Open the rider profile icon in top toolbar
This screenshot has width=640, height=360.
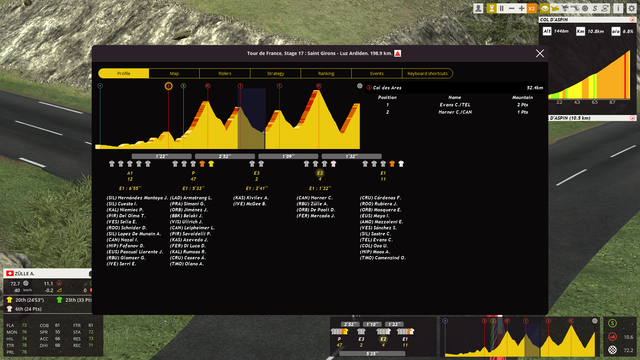pyautogui.click(x=478, y=8)
